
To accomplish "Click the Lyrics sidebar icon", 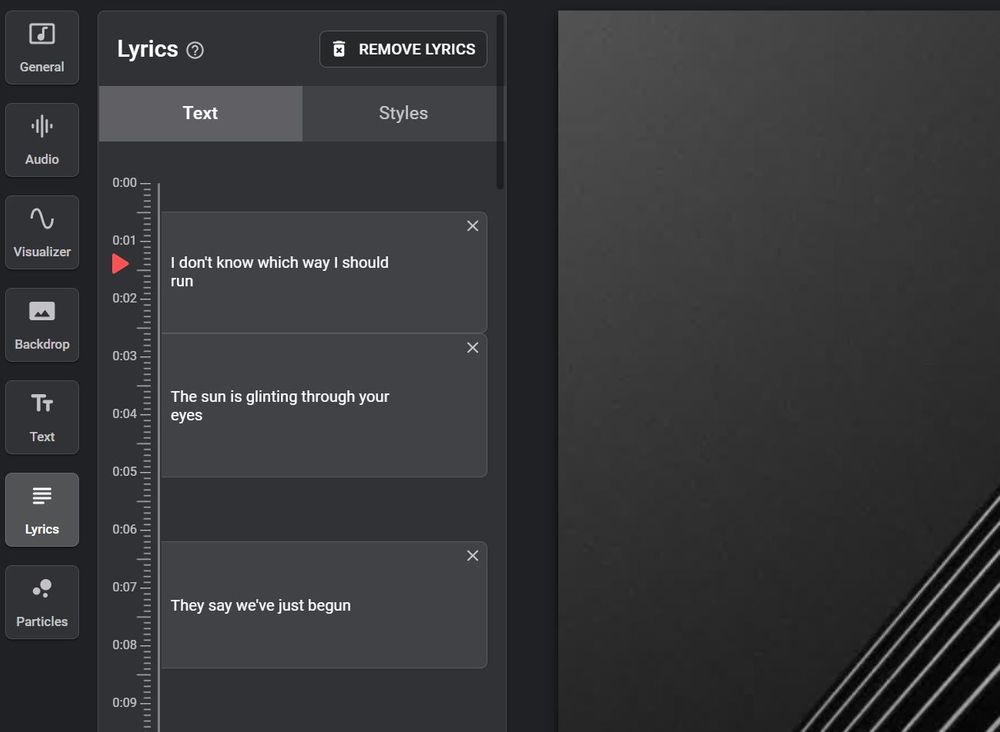I will tap(42, 509).
